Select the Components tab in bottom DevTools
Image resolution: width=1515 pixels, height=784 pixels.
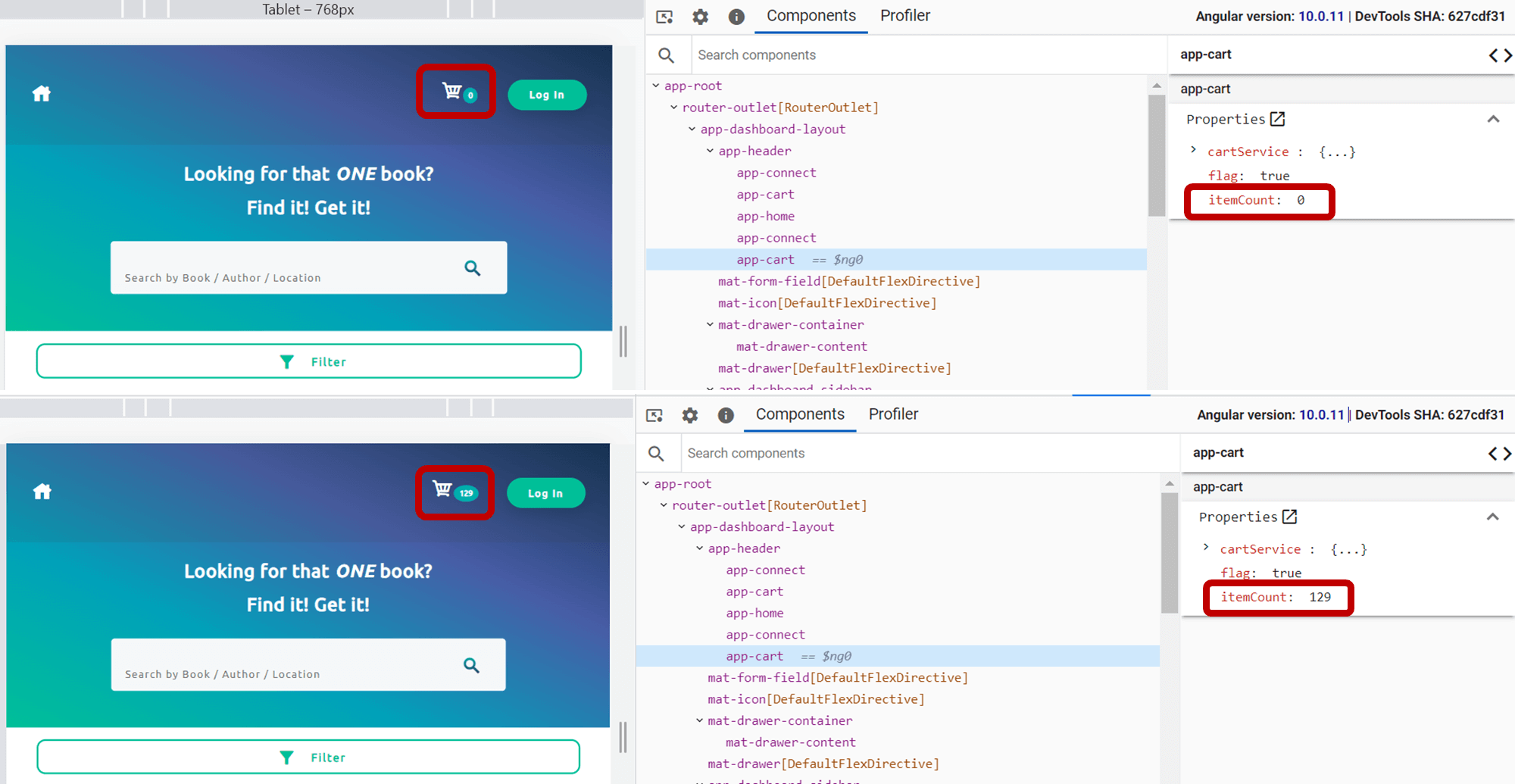[x=799, y=414]
